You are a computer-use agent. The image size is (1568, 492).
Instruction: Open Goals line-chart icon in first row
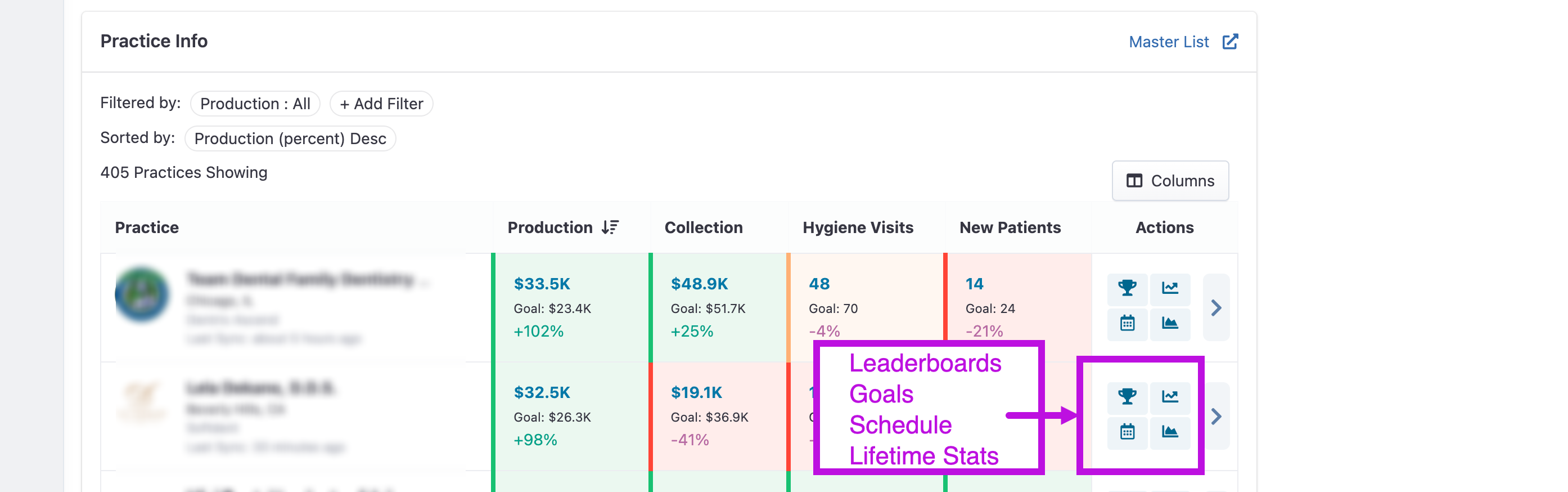click(1170, 289)
